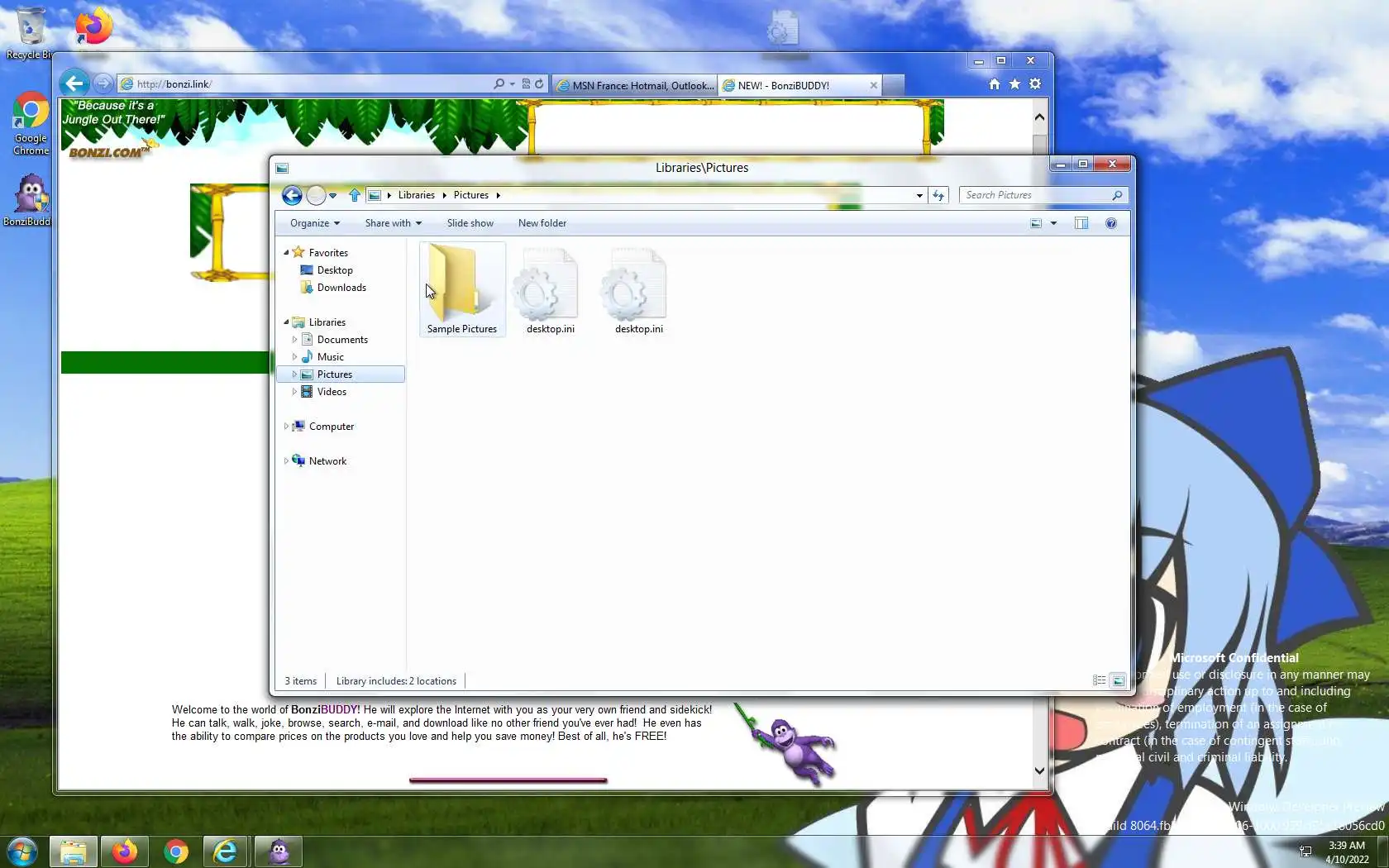Click the BONZI.COM logo on the webpage
Viewport: 1389px width, 868px height.
108,151
